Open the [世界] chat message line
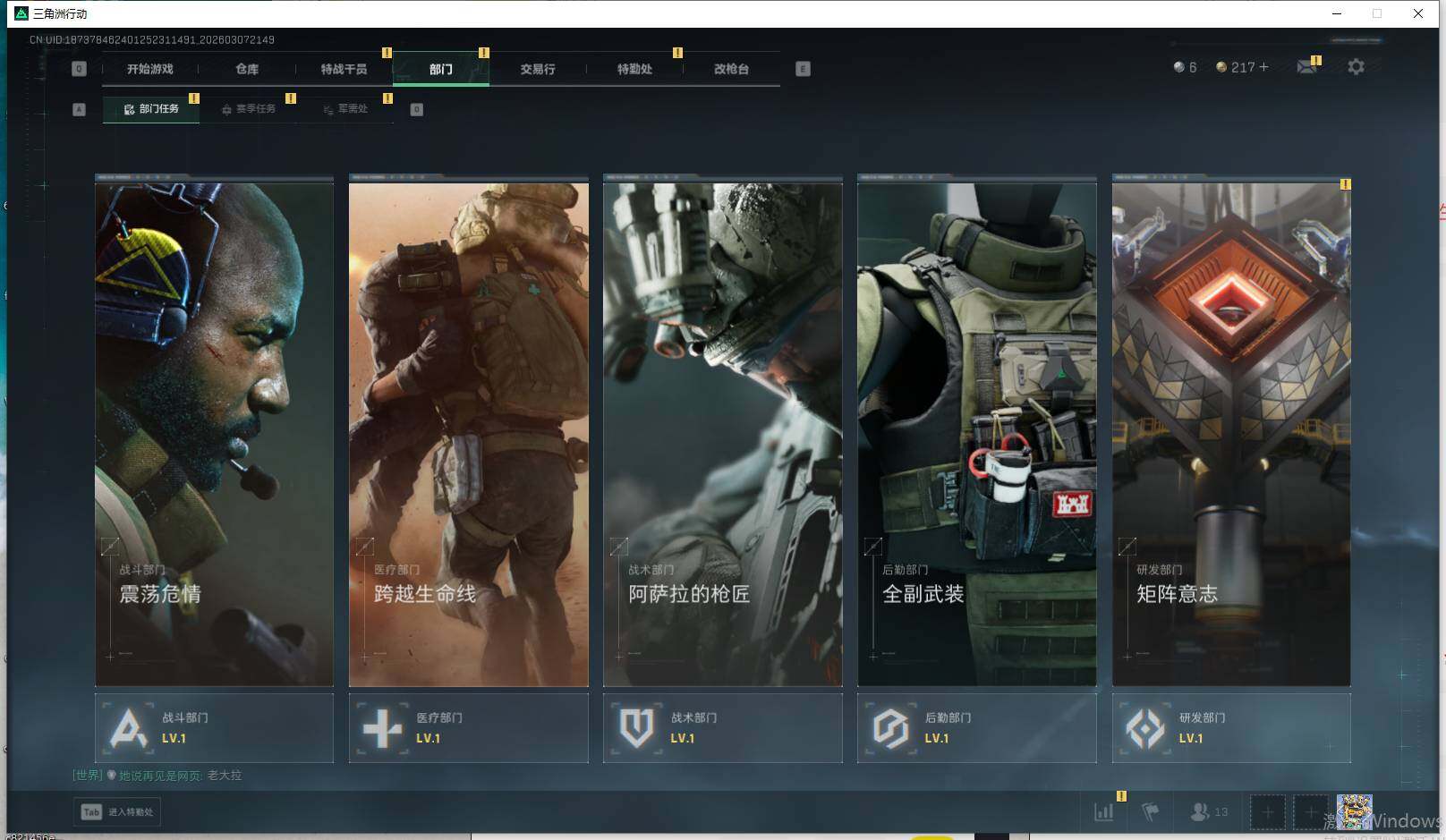 [157, 776]
